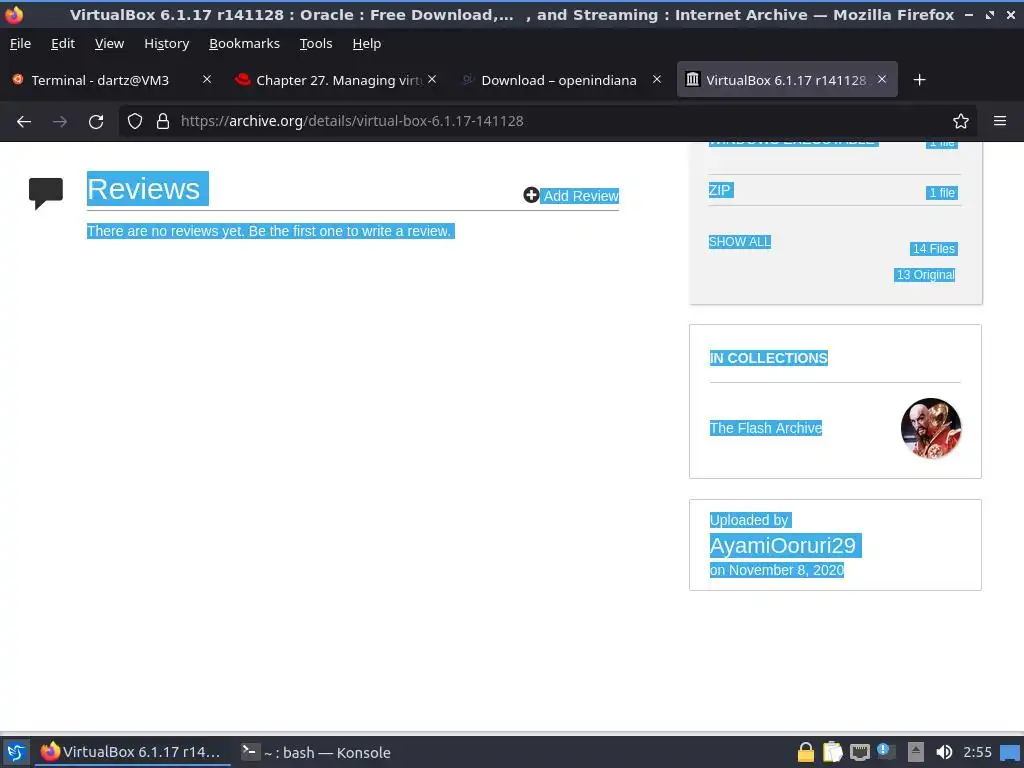Open the tracking protection shield icon

[135, 121]
